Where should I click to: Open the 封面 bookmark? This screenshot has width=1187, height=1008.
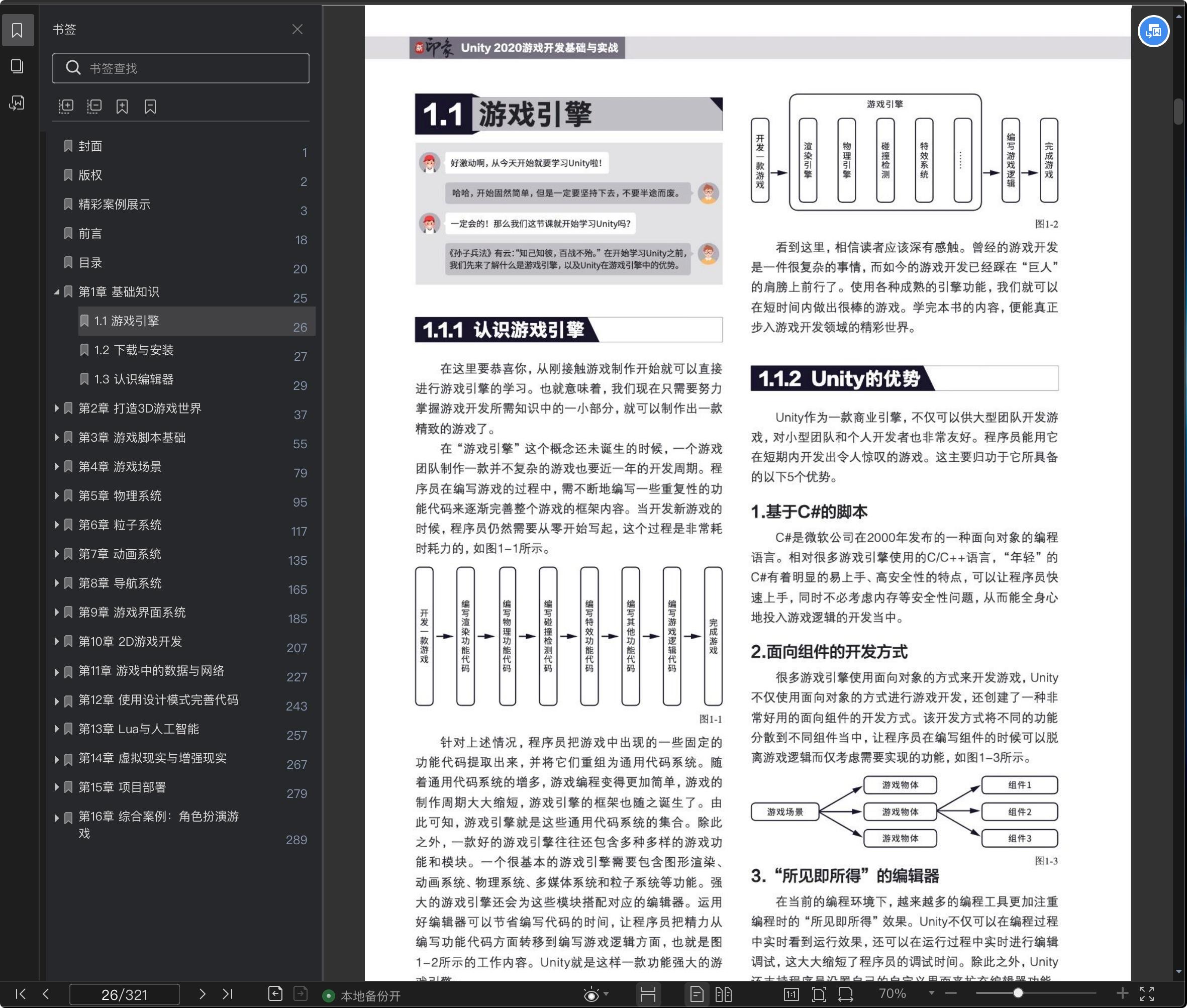point(90,146)
